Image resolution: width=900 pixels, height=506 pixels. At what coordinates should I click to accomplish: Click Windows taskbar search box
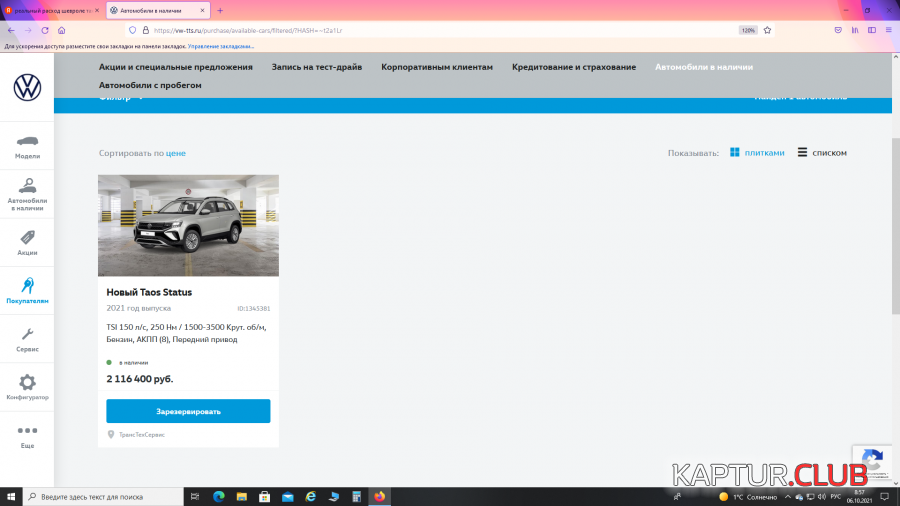[103, 496]
